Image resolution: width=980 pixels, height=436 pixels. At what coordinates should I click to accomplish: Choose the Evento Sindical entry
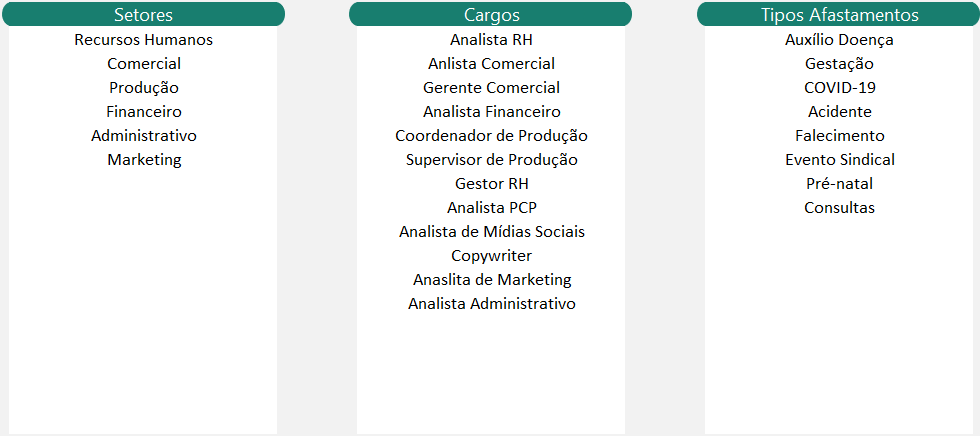coord(839,160)
